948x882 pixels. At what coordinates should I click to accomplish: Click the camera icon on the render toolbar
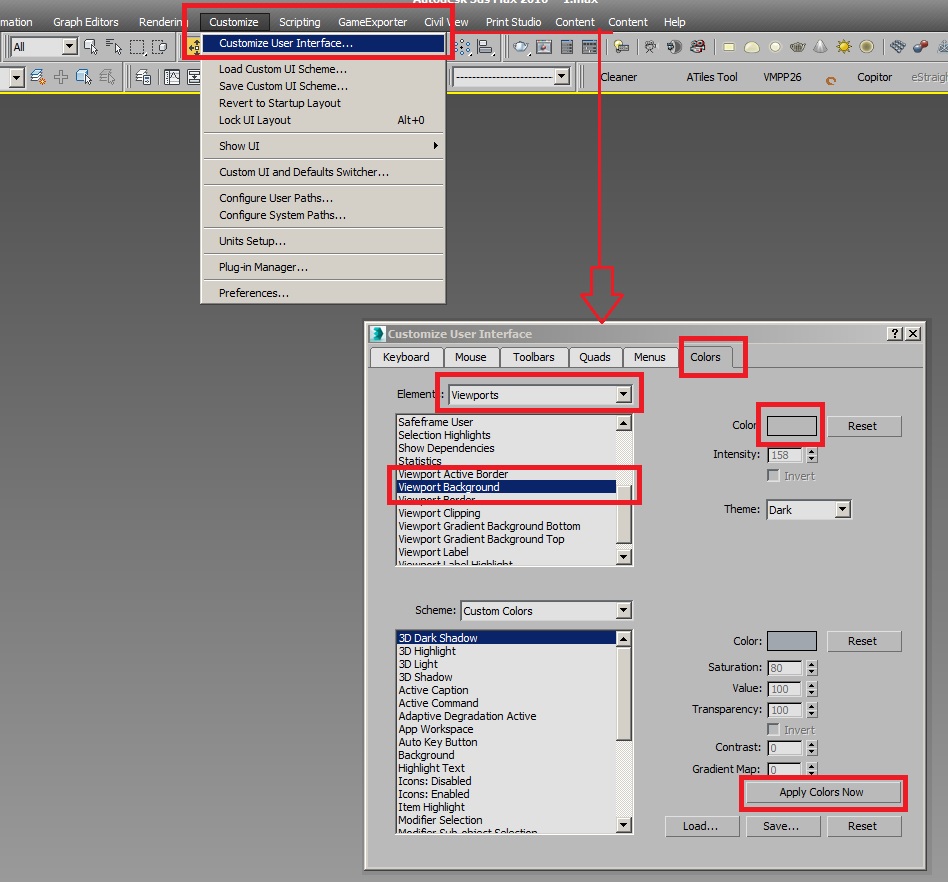point(649,45)
